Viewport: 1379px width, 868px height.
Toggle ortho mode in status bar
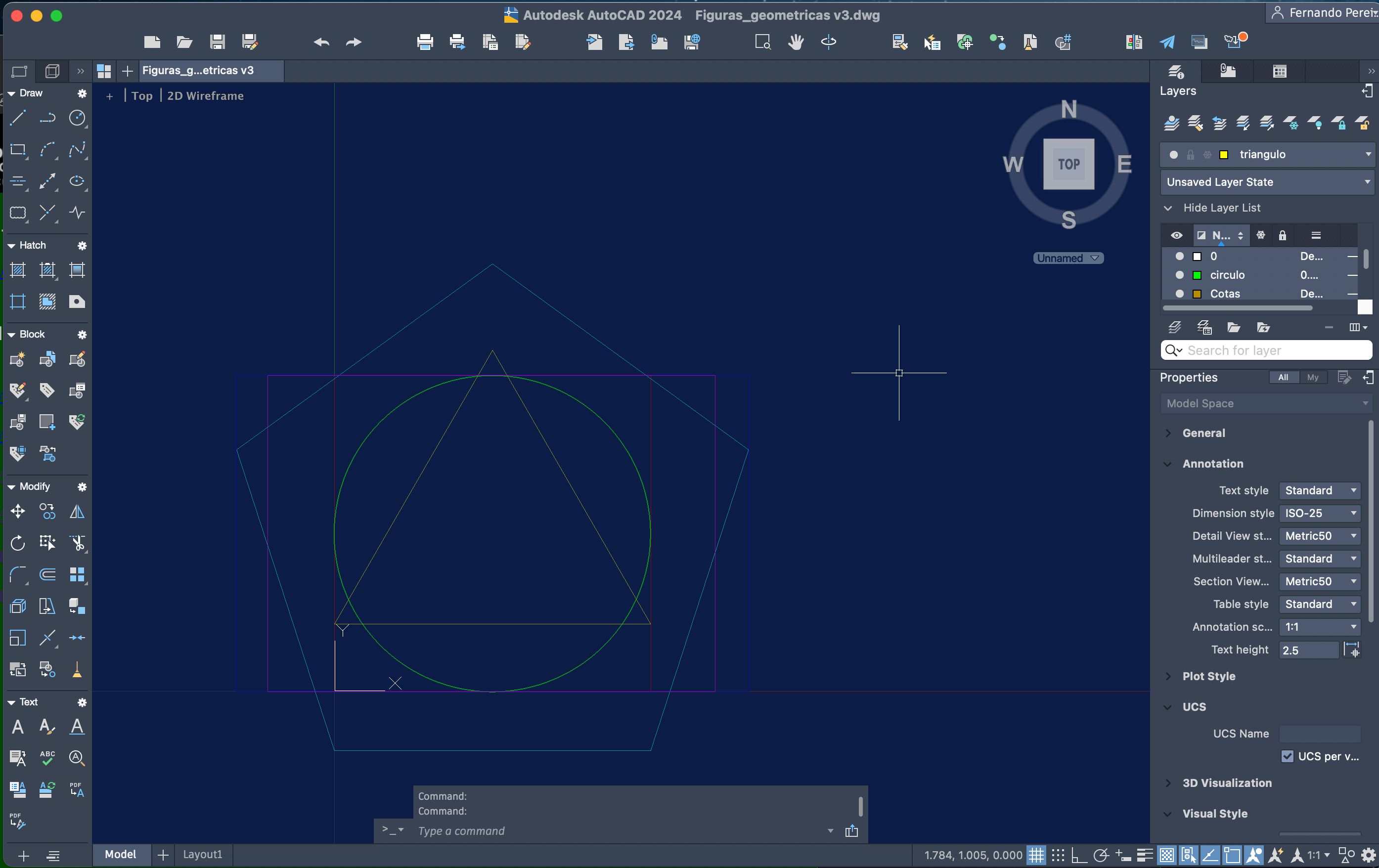coord(1079,856)
